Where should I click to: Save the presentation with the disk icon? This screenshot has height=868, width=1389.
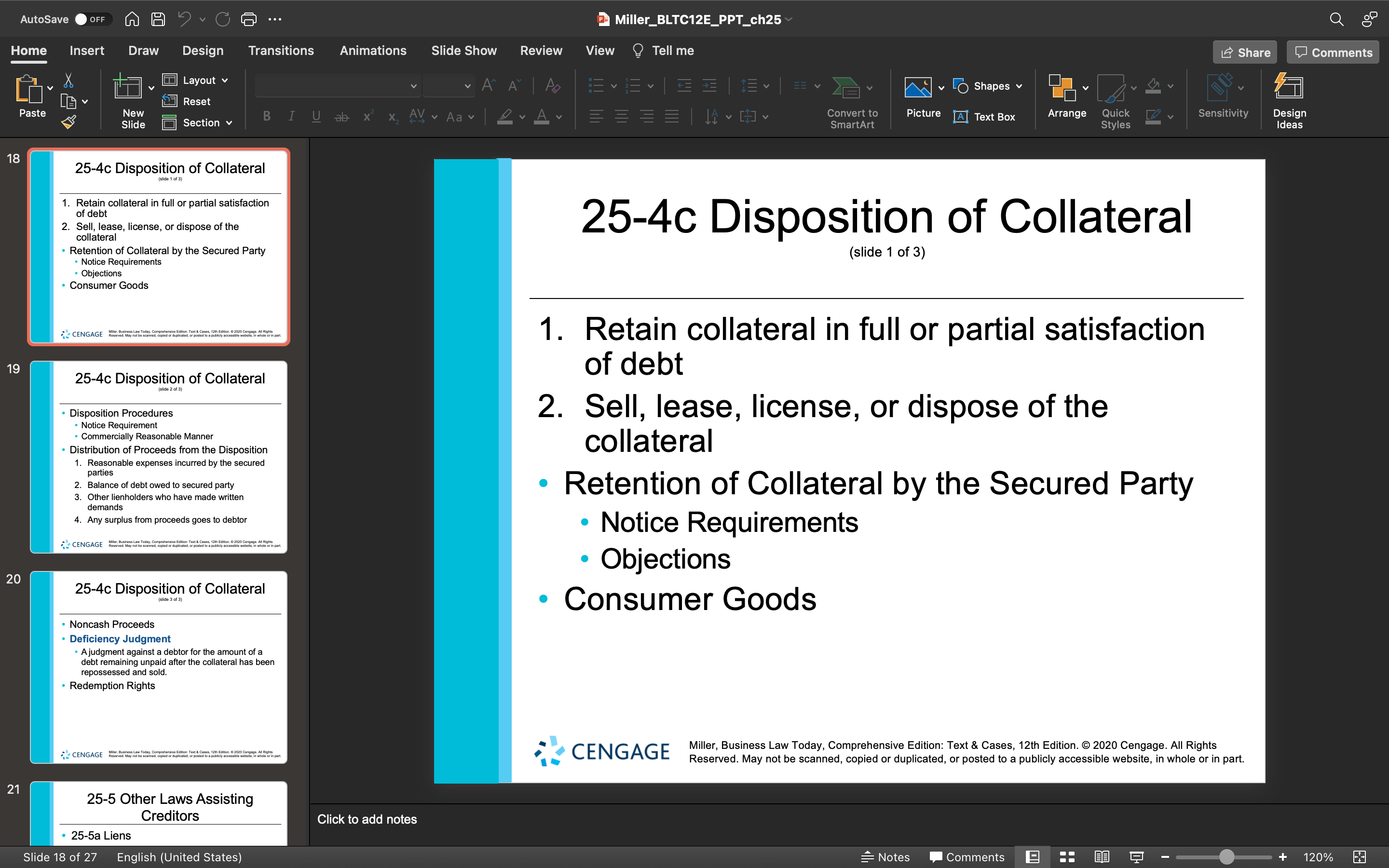tap(158, 19)
